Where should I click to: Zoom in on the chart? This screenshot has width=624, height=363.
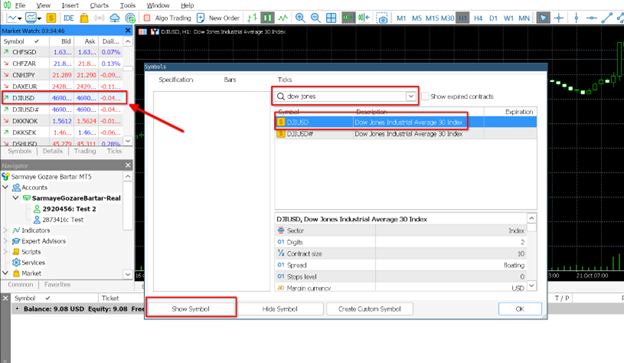(x=300, y=18)
